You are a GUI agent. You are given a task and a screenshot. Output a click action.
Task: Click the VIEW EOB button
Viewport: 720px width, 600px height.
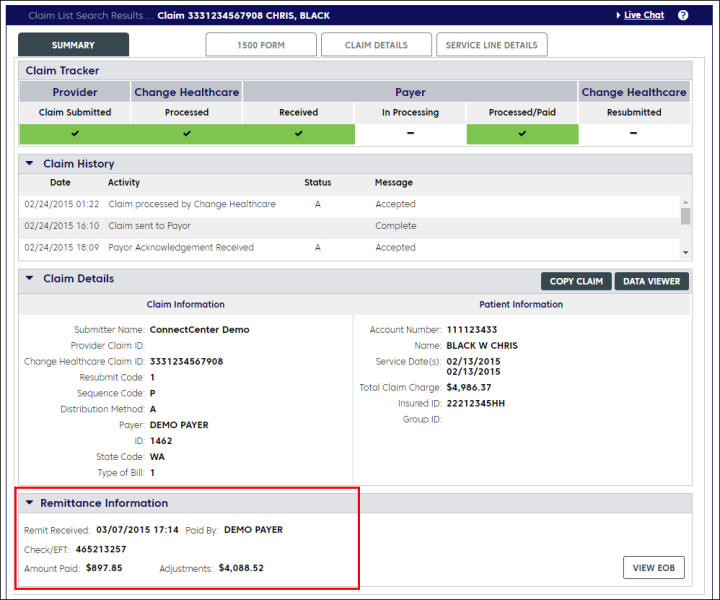(x=653, y=568)
